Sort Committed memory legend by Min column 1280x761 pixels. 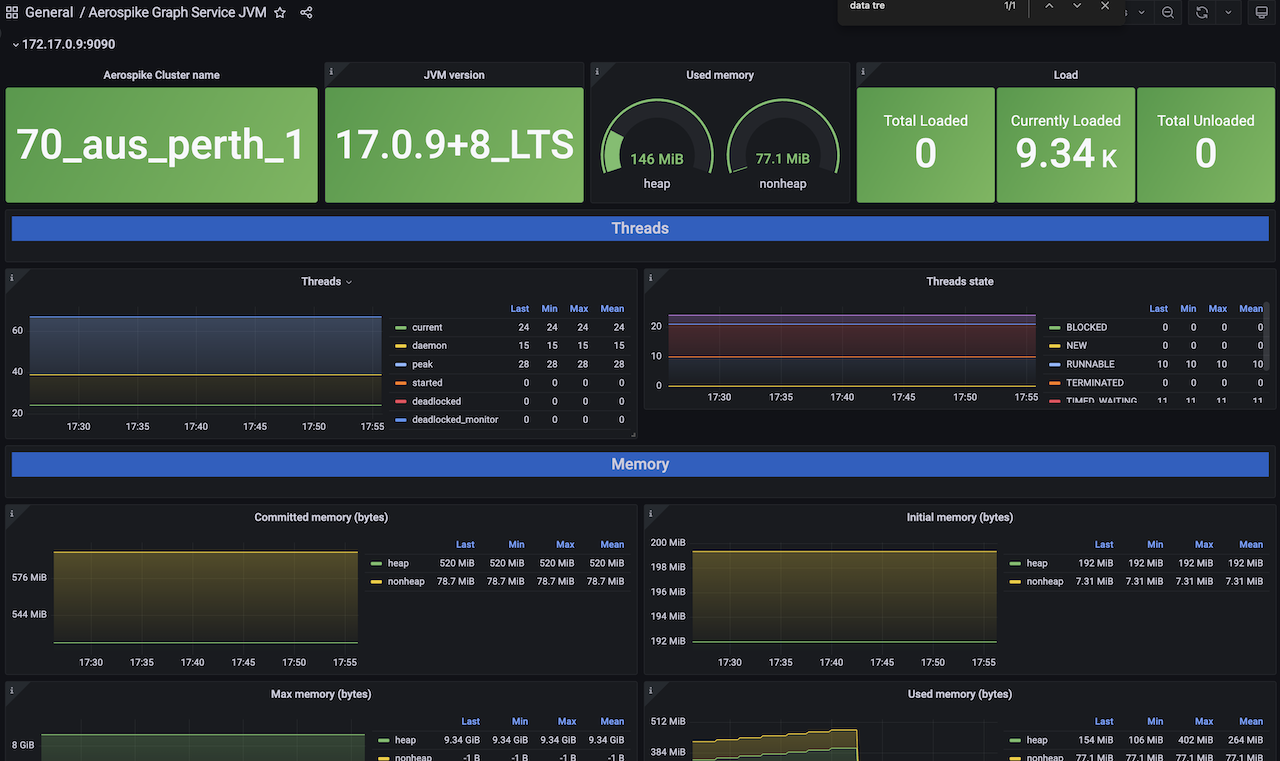pos(516,545)
